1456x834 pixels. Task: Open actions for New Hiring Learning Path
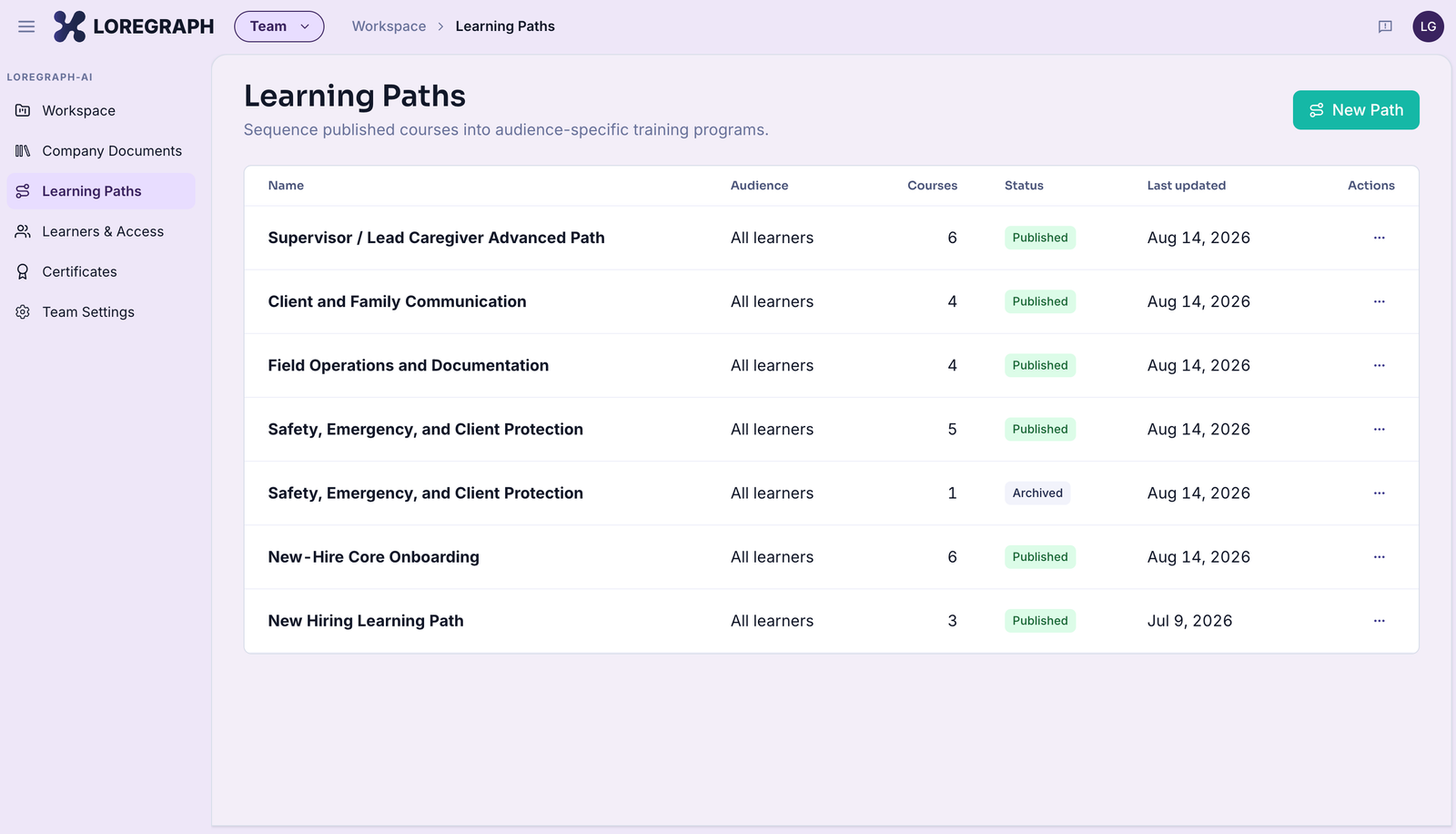pyautogui.click(x=1380, y=620)
